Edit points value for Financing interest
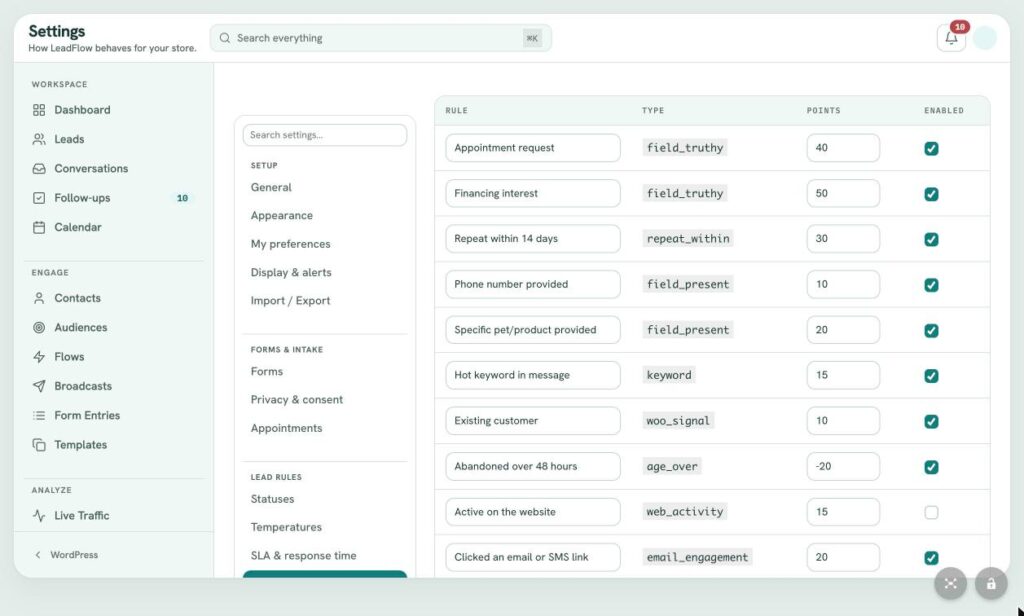The image size is (1024, 616). click(843, 193)
